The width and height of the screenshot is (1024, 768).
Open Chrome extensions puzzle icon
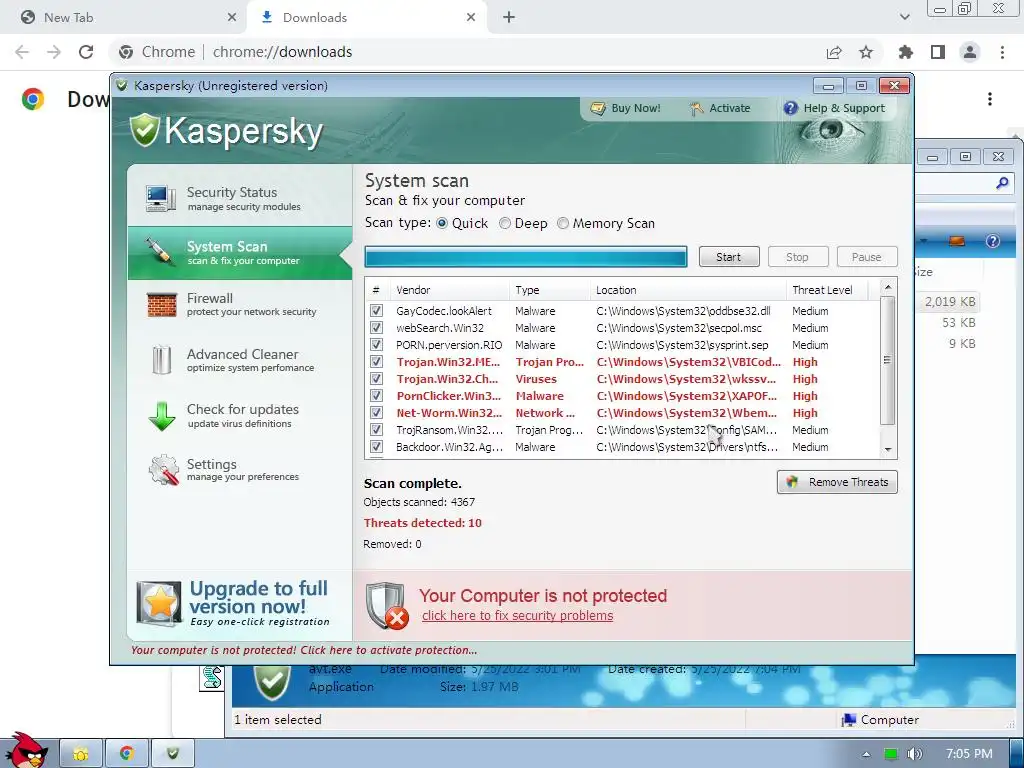coord(906,52)
